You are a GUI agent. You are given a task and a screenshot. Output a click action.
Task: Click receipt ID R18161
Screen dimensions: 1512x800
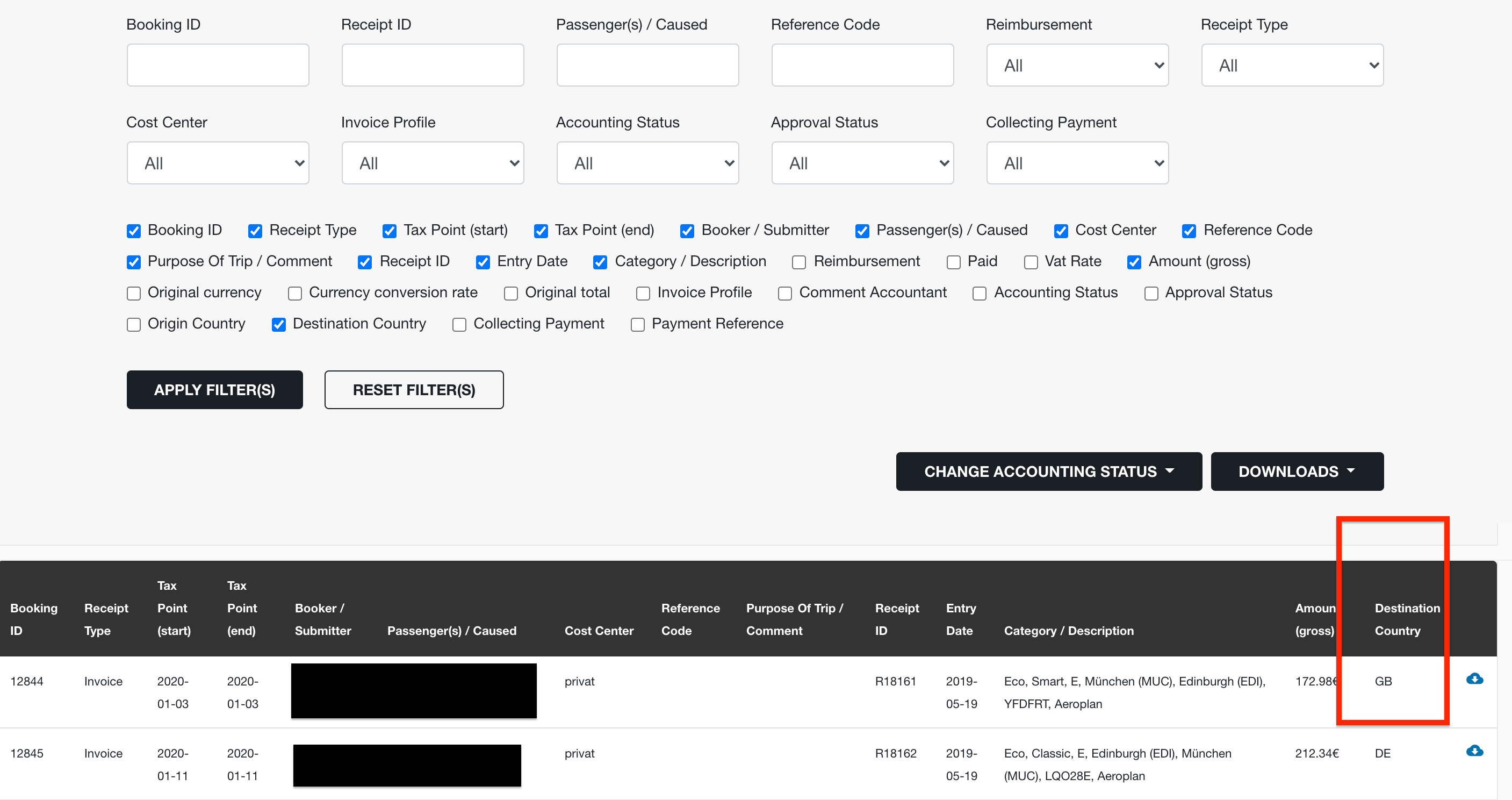[895, 681]
